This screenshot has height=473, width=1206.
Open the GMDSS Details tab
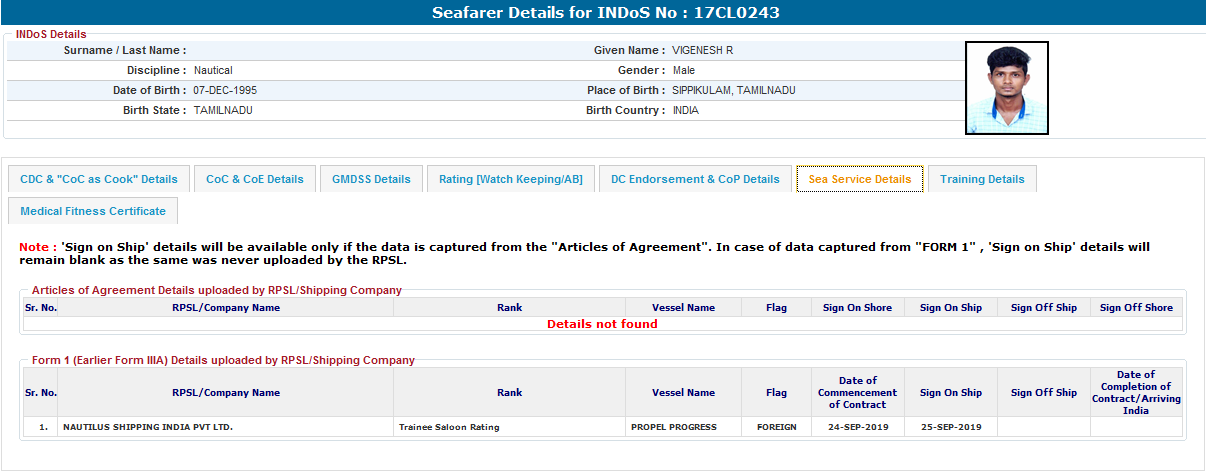[371, 179]
